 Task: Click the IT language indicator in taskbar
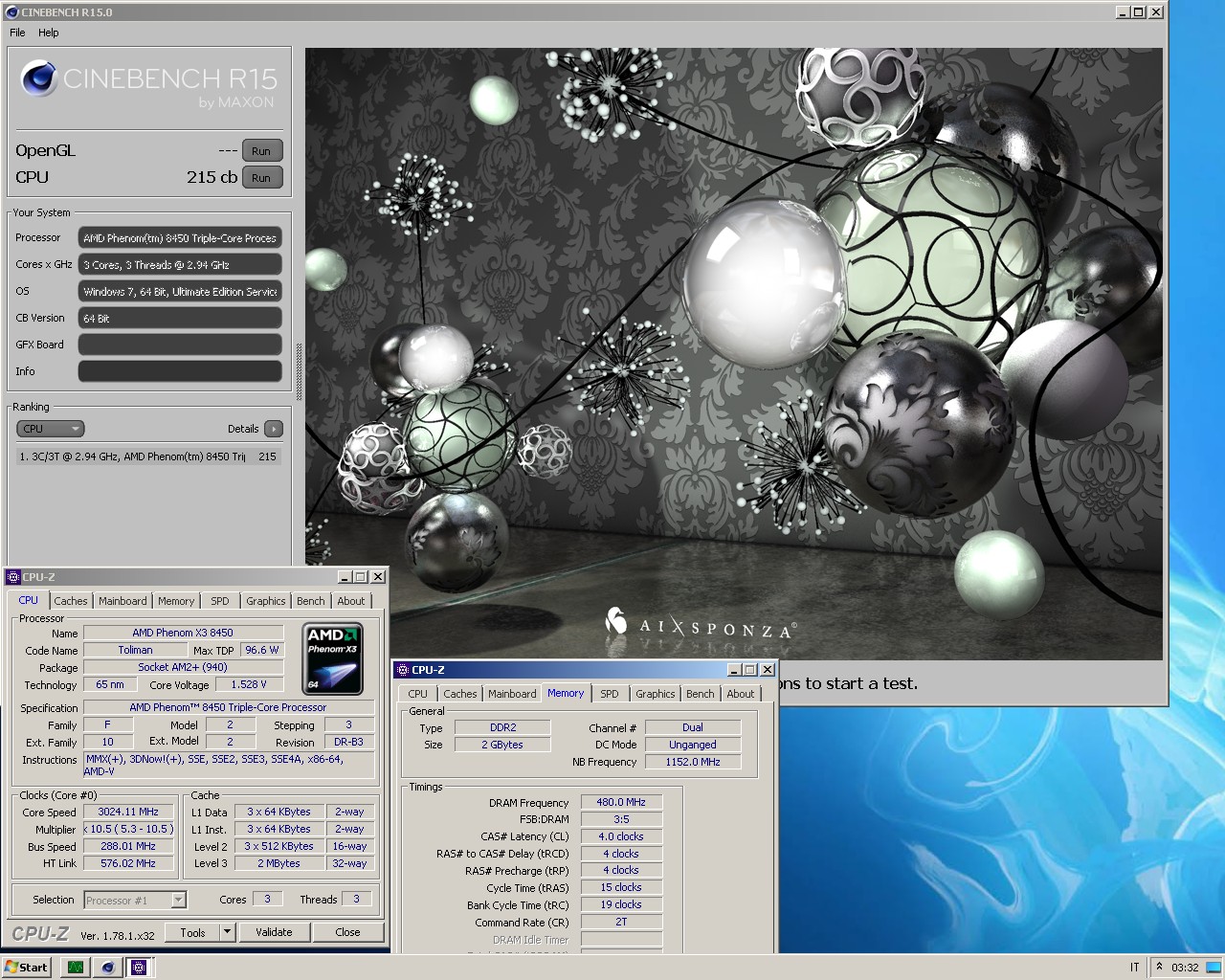[1135, 967]
